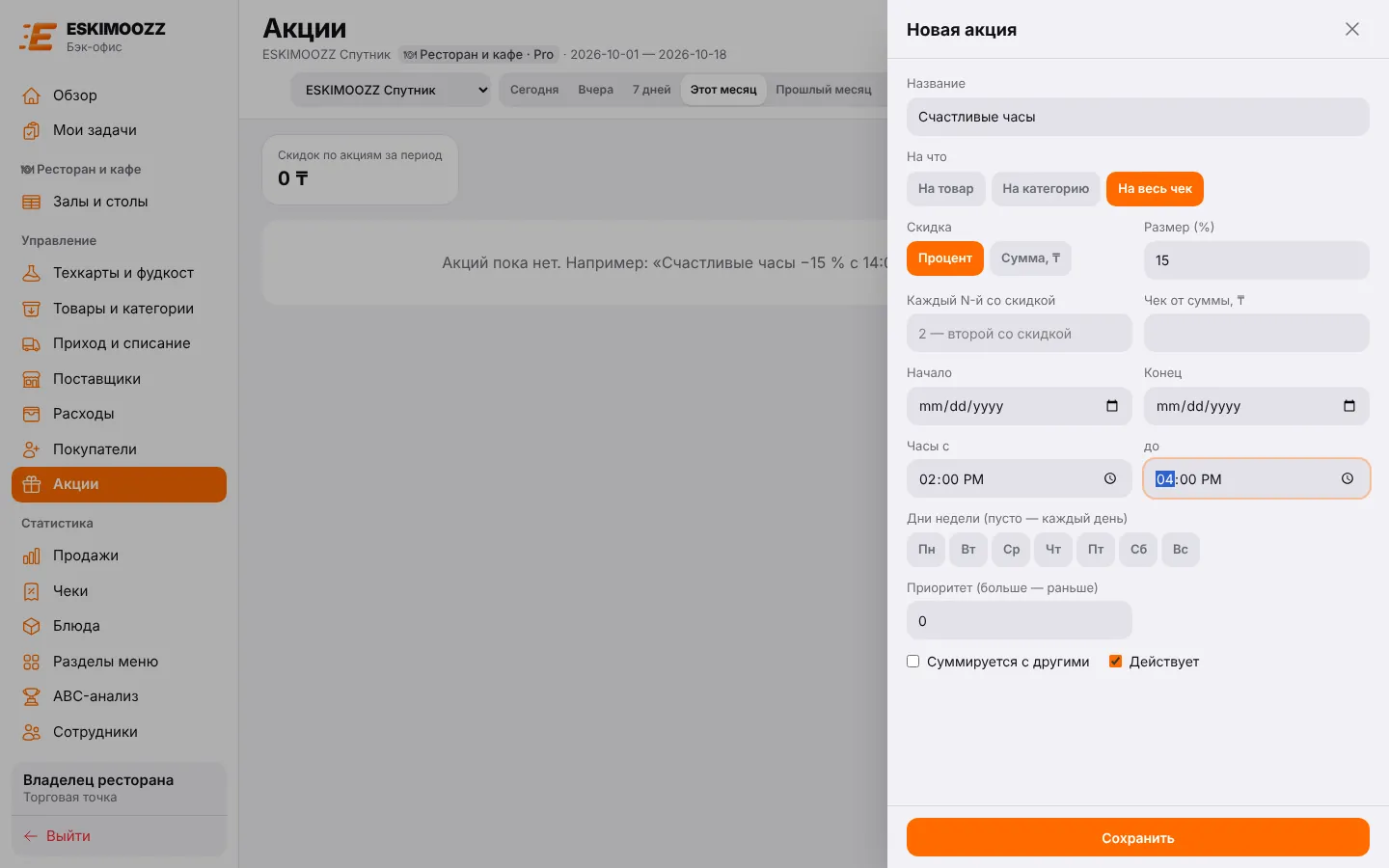Click the Приход и списание truck icon

click(x=32, y=343)
